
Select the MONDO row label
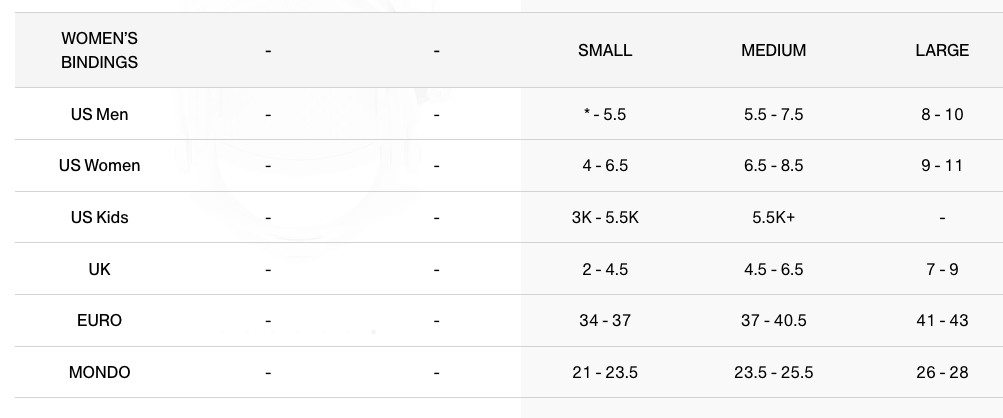[x=99, y=372]
